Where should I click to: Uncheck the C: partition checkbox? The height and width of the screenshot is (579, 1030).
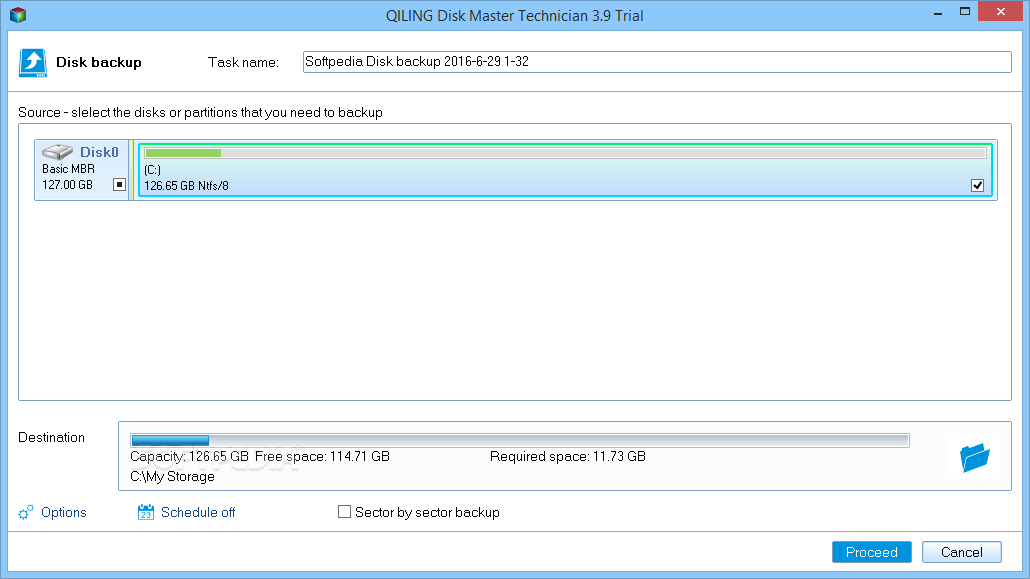pyautogui.click(x=977, y=185)
